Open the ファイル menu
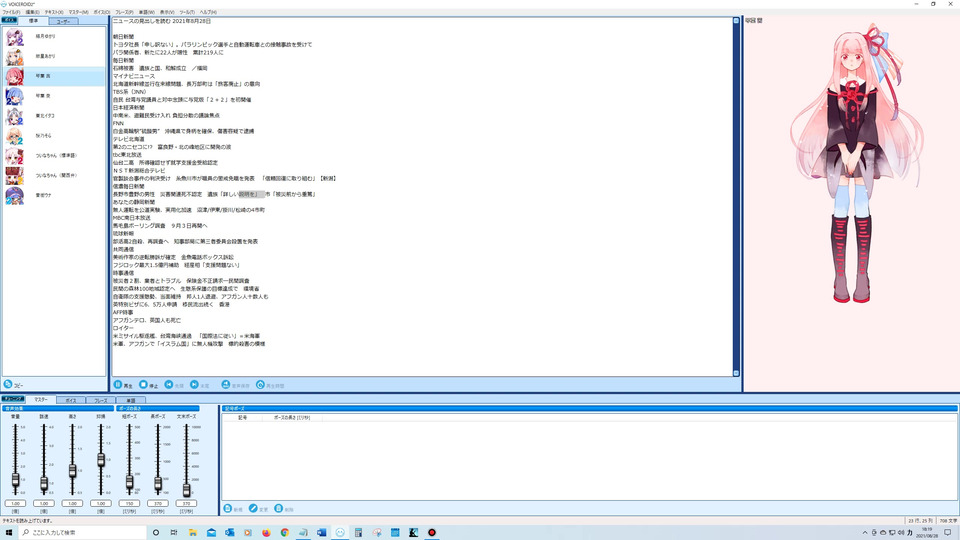 11,12
